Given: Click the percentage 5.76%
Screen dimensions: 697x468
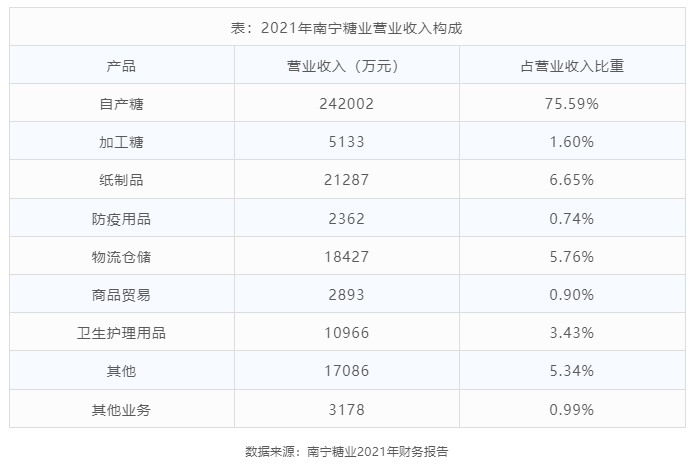Looking at the screenshot, I should tap(572, 257).
